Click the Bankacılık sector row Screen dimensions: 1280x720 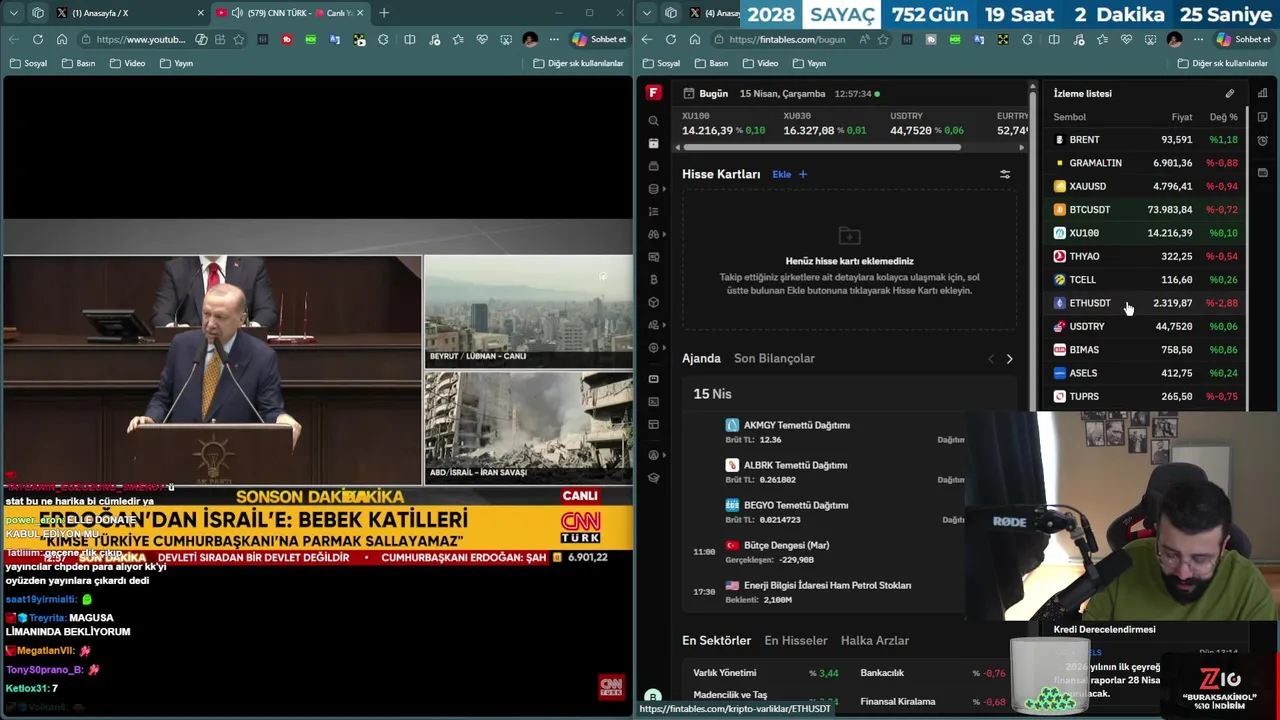click(932, 673)
